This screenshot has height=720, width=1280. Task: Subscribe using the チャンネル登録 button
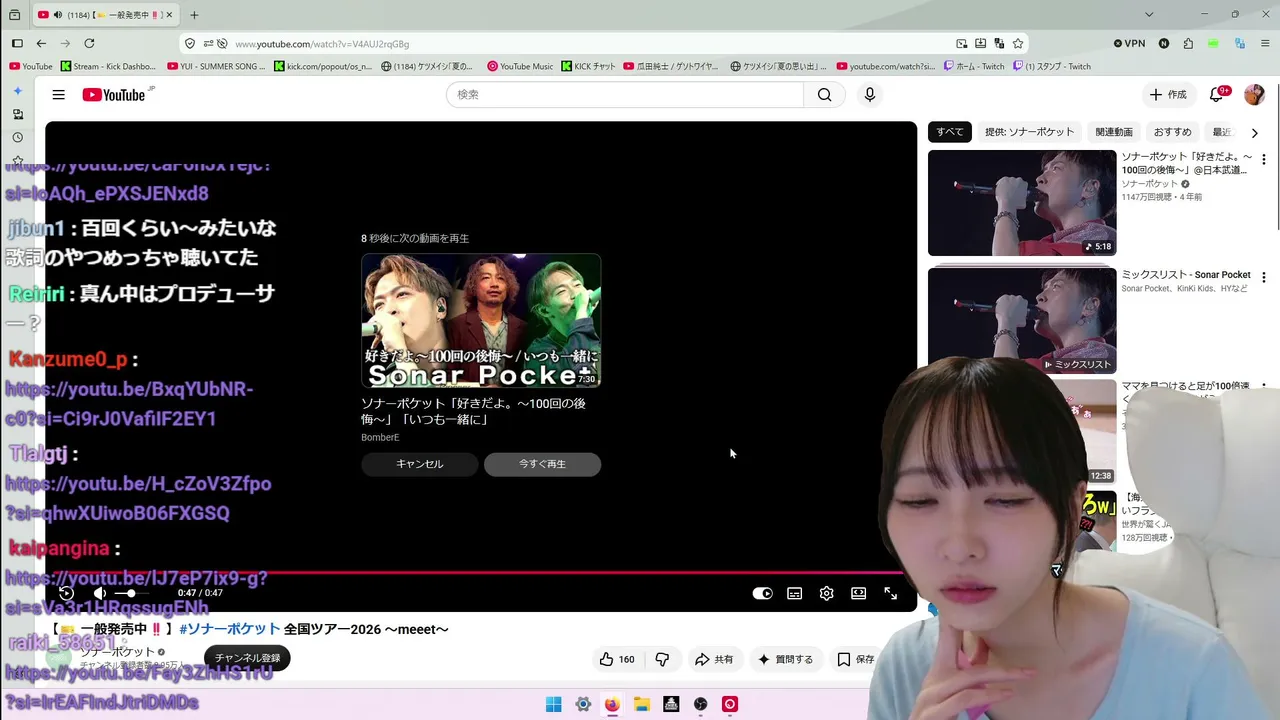(x=247, y=658)
